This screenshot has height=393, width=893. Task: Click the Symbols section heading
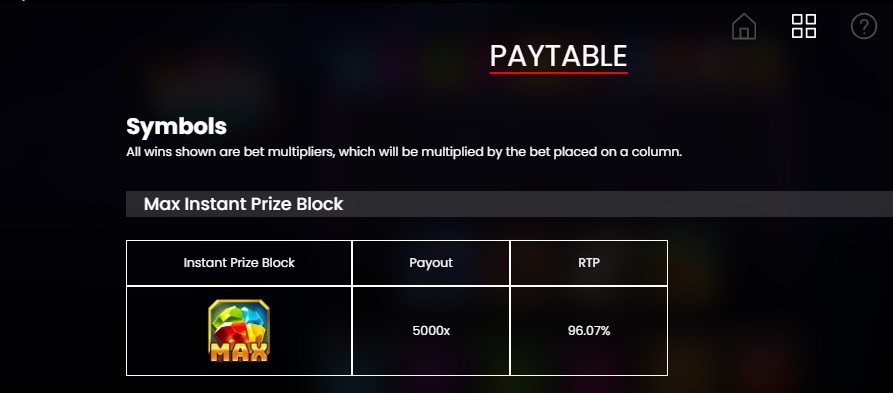point(177,126)
